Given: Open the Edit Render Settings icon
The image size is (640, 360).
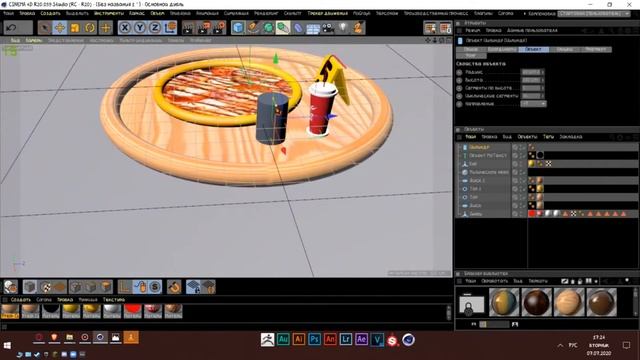Looking at the screenshot, I should tap(219, 28).
